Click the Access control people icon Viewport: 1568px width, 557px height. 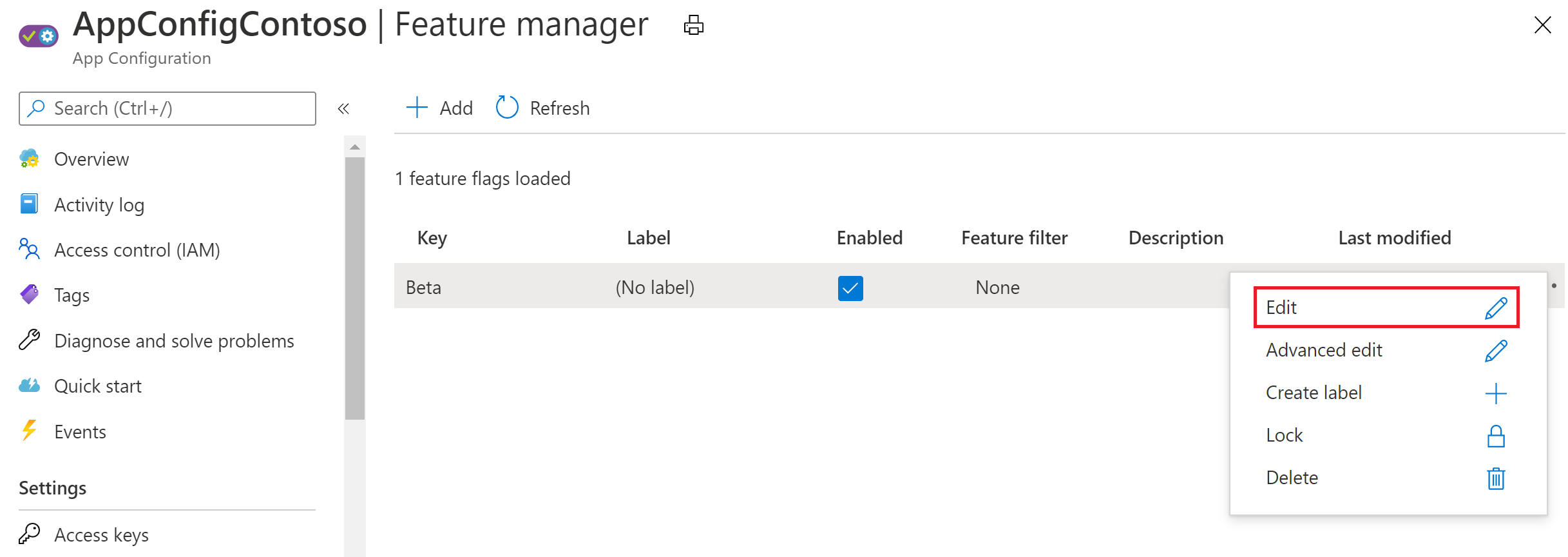point(29,249)
